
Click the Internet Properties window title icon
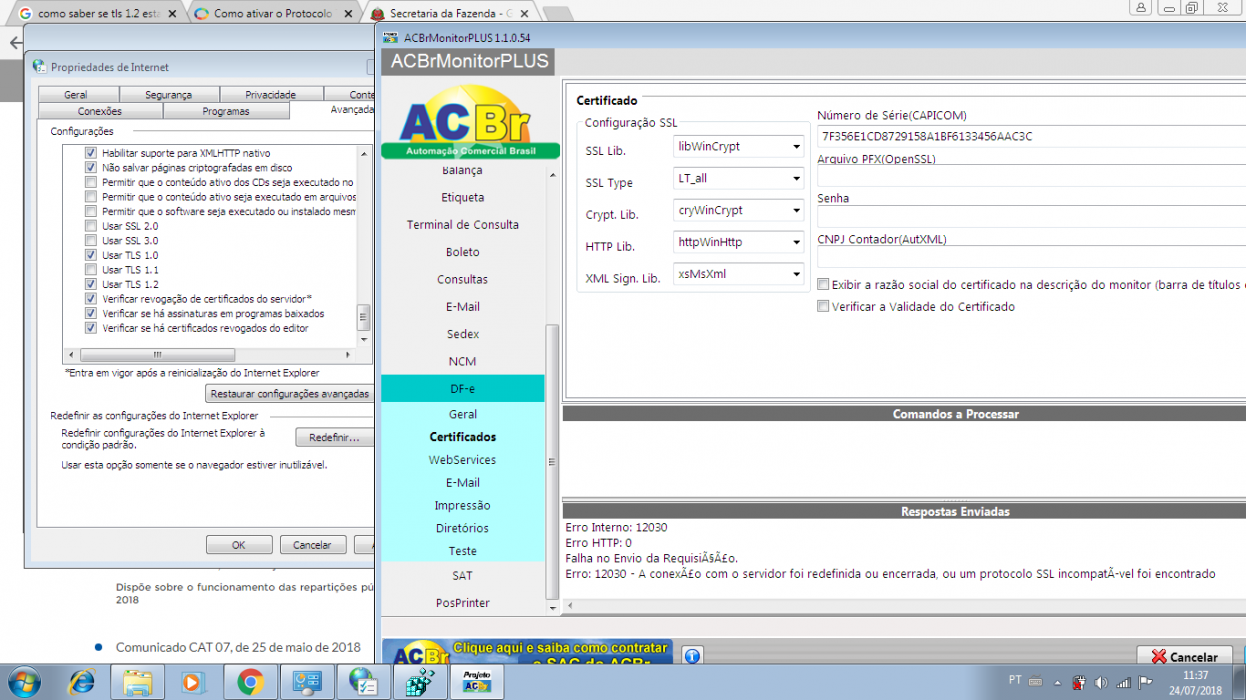[39, 67]
